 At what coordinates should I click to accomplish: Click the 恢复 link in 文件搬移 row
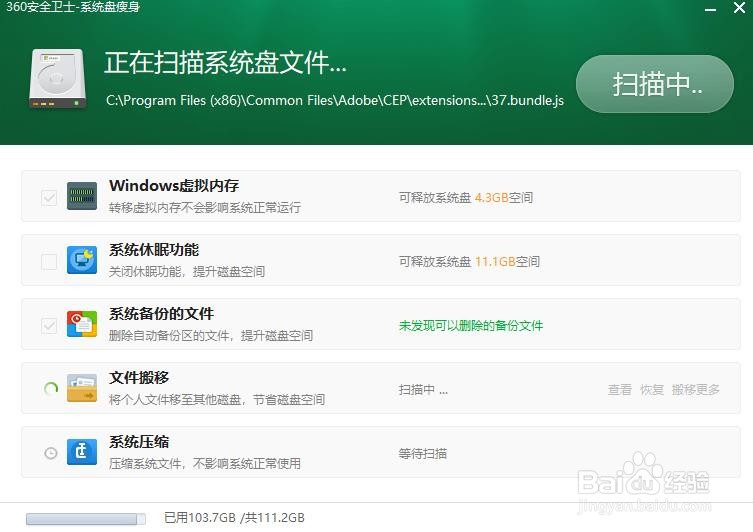click(x=652, y=389)
